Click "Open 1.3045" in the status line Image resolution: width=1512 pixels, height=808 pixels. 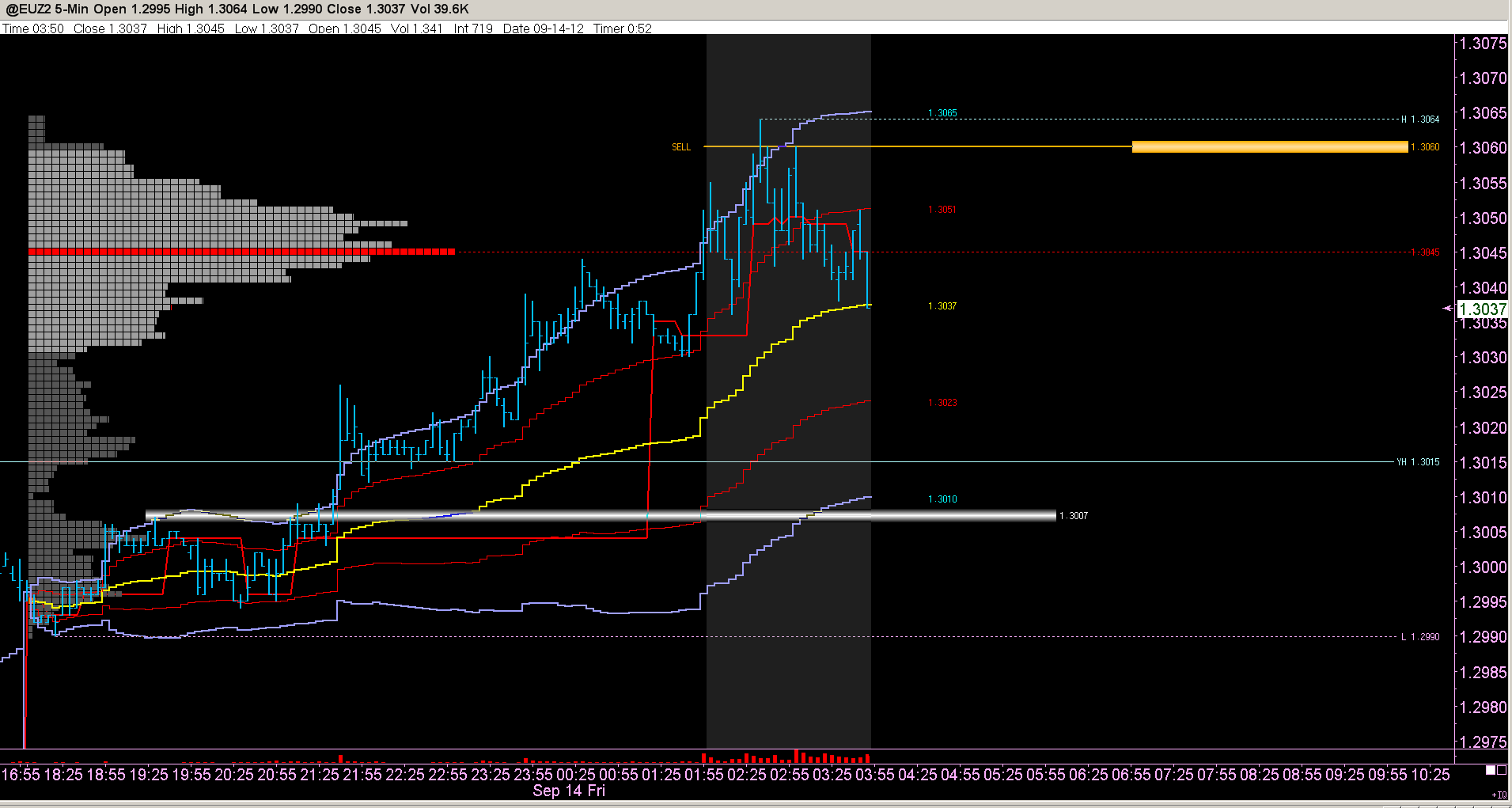coord(345,28)
